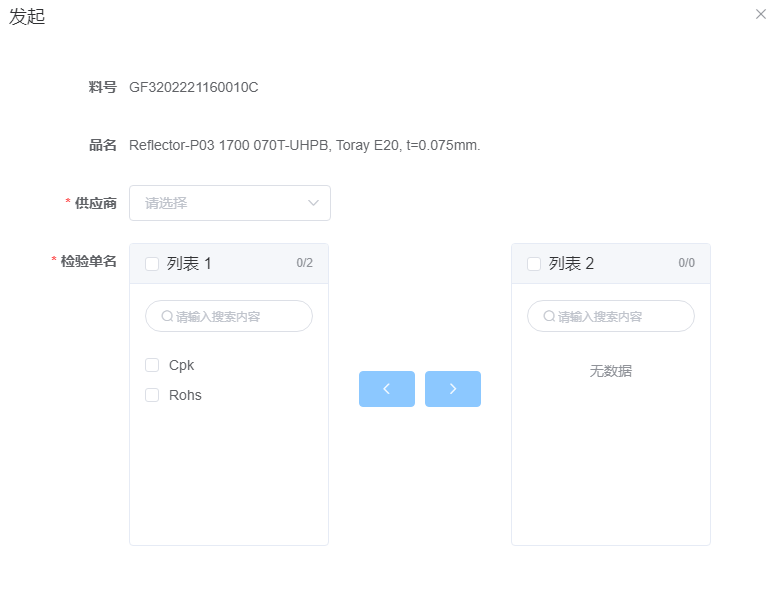Toggle select-all checkbox for 列表 2

point(534,264)
